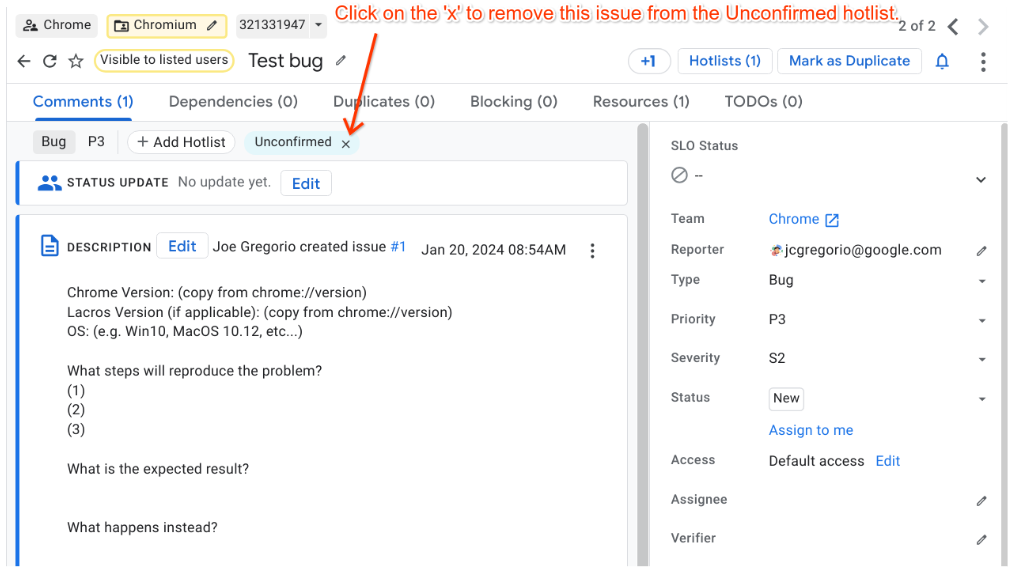Viewport: 1013px width, 572px height.
Task: Click the back arrow icon
Action: pos(24,61)
